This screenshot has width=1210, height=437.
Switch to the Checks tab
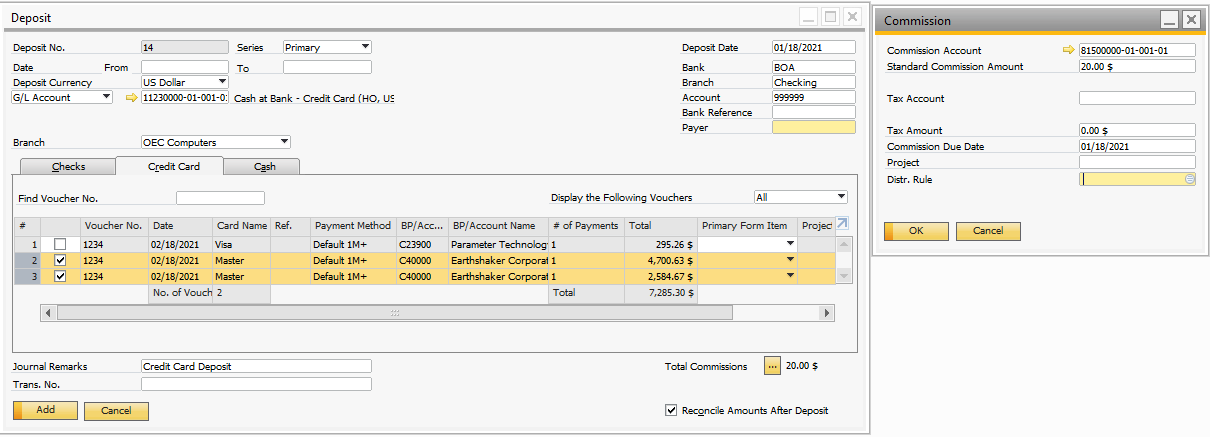[68, 167]
